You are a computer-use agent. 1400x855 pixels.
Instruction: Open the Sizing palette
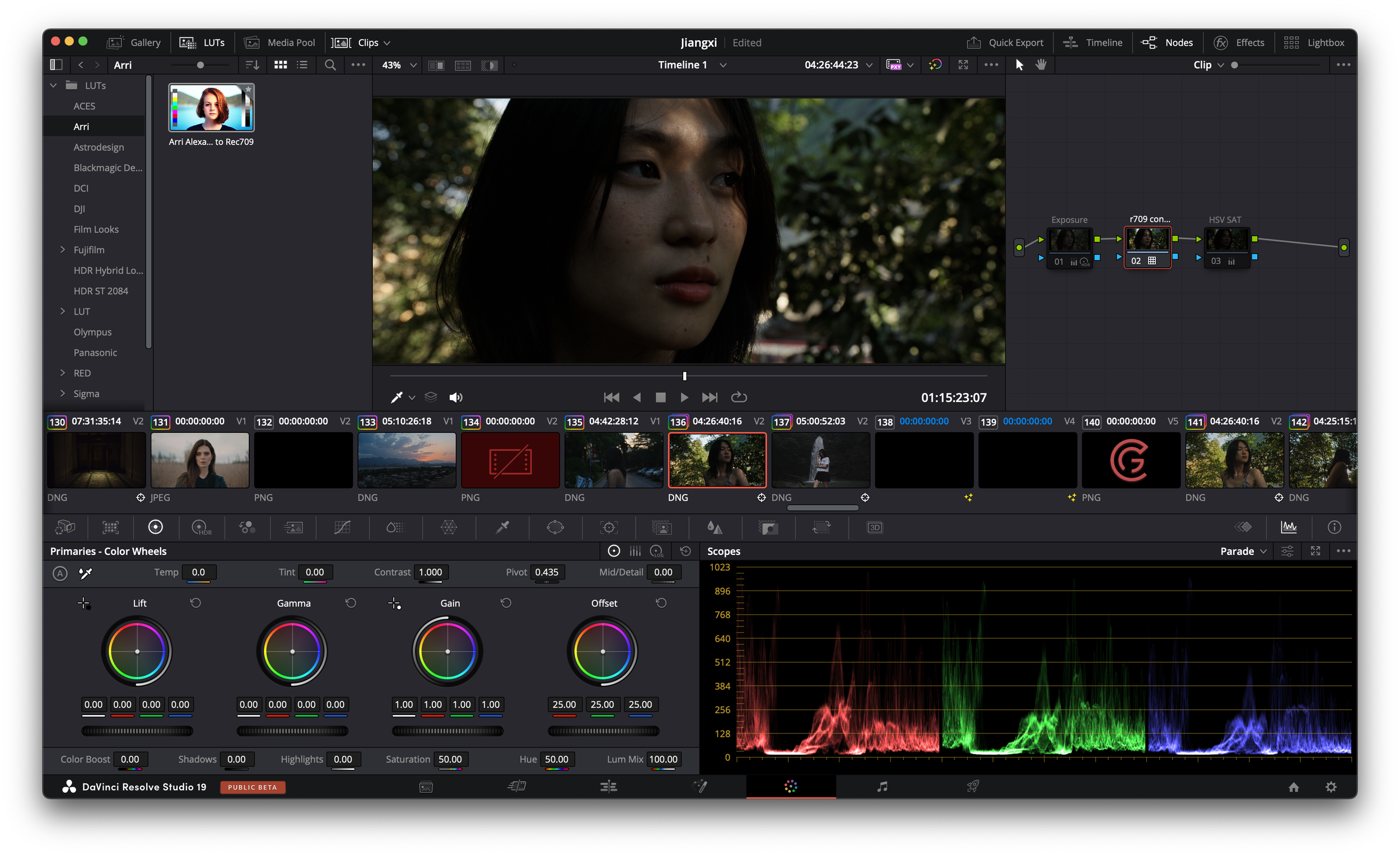tap(822, 527)
